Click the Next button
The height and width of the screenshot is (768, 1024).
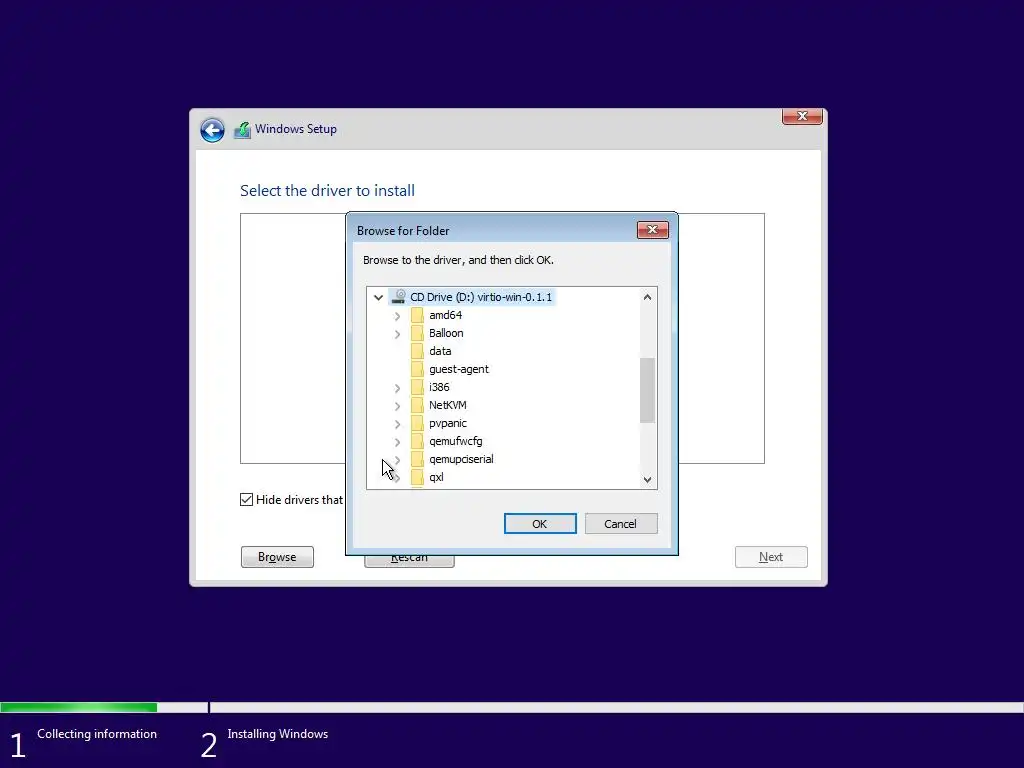click(771, 557)
